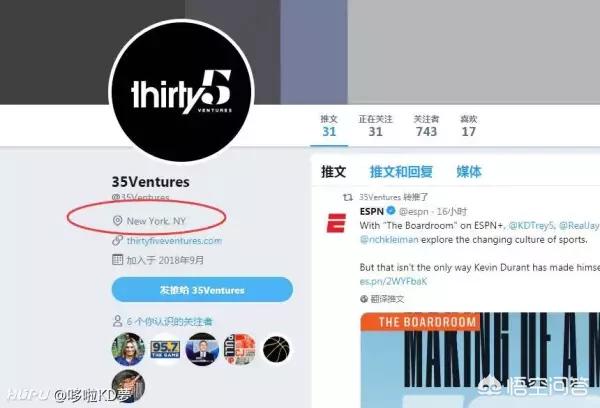Image resolution: width=600 pixels, height=408 pixels.
Task: Click the retweet icon above the ESPN tweet
Action: pyautogui.click(x=347, y=197)
